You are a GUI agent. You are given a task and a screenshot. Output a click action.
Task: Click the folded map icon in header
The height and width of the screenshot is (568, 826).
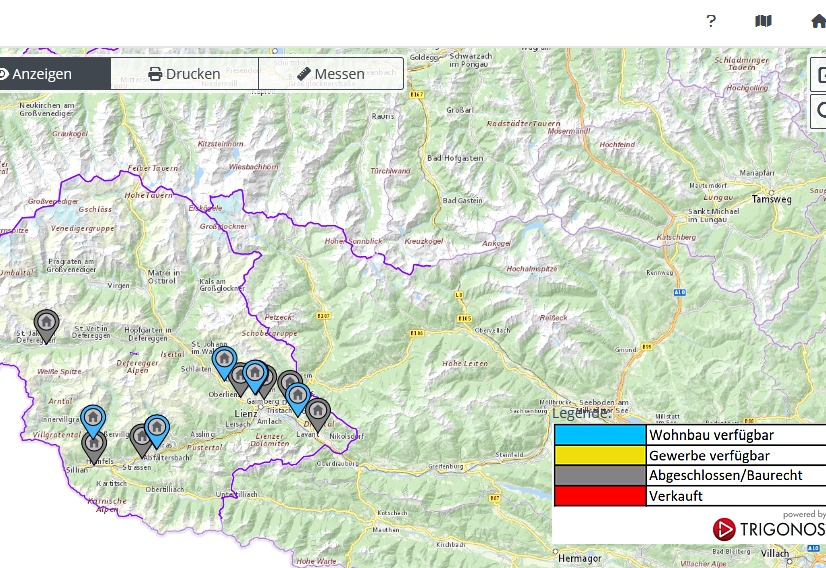[x=763, y=21]
